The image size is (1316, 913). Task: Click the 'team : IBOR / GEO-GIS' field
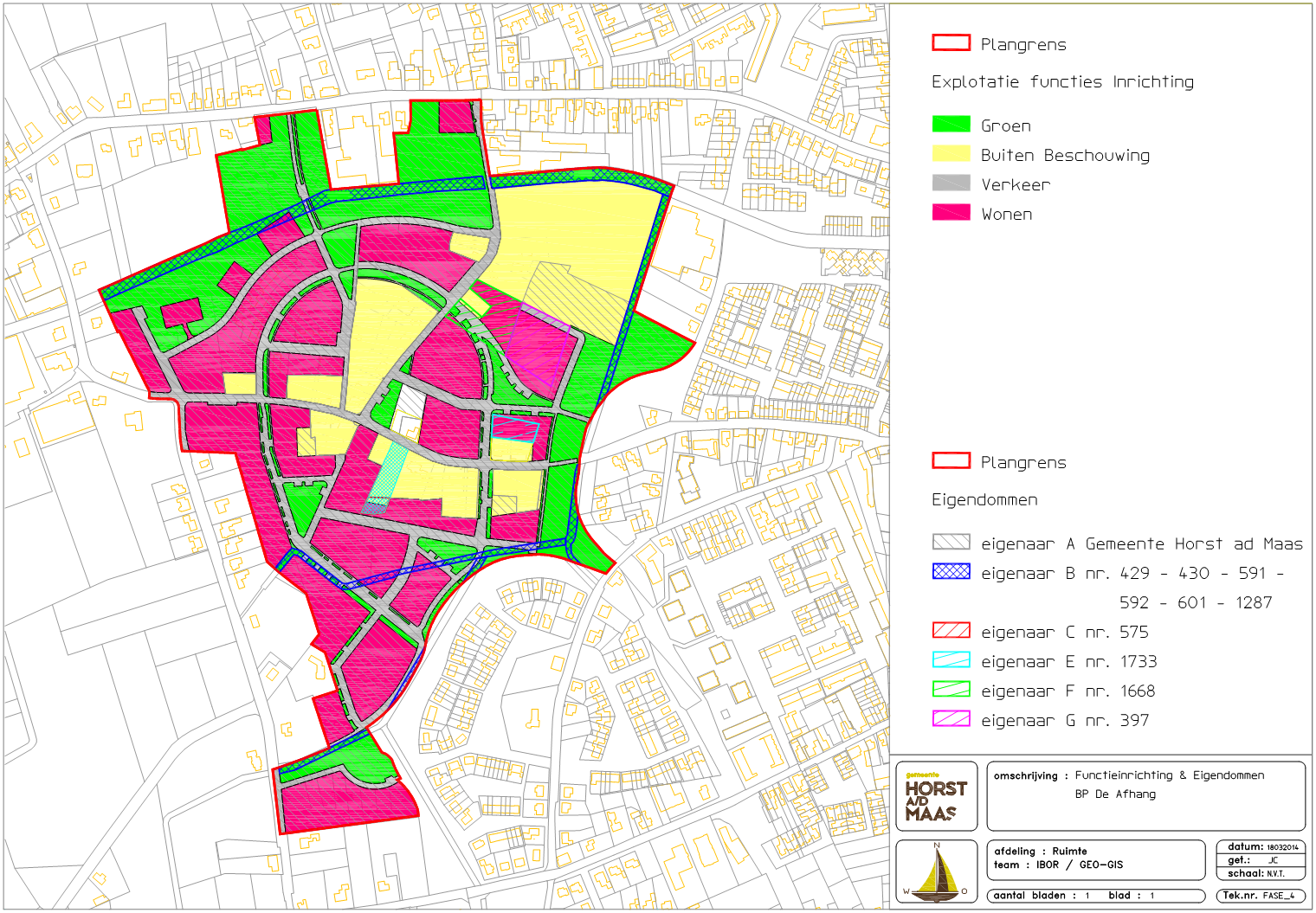[1058, 865]
